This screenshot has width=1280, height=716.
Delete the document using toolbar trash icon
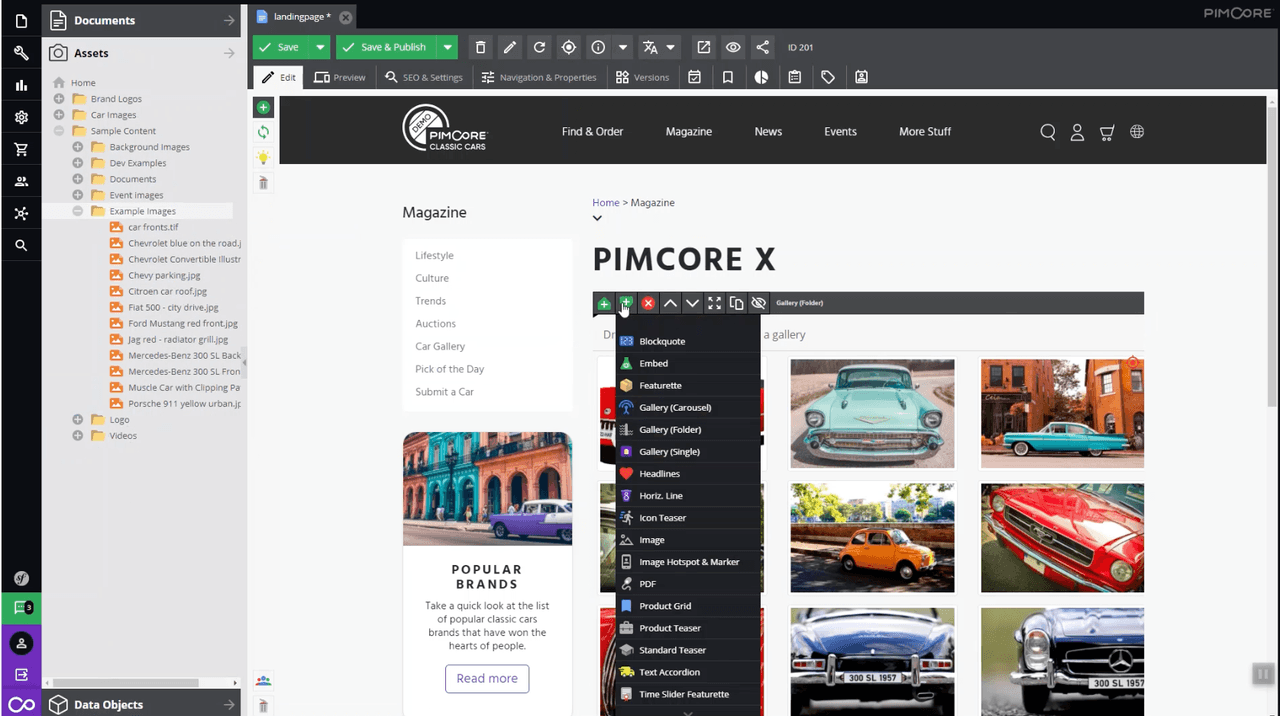(480, 47)
